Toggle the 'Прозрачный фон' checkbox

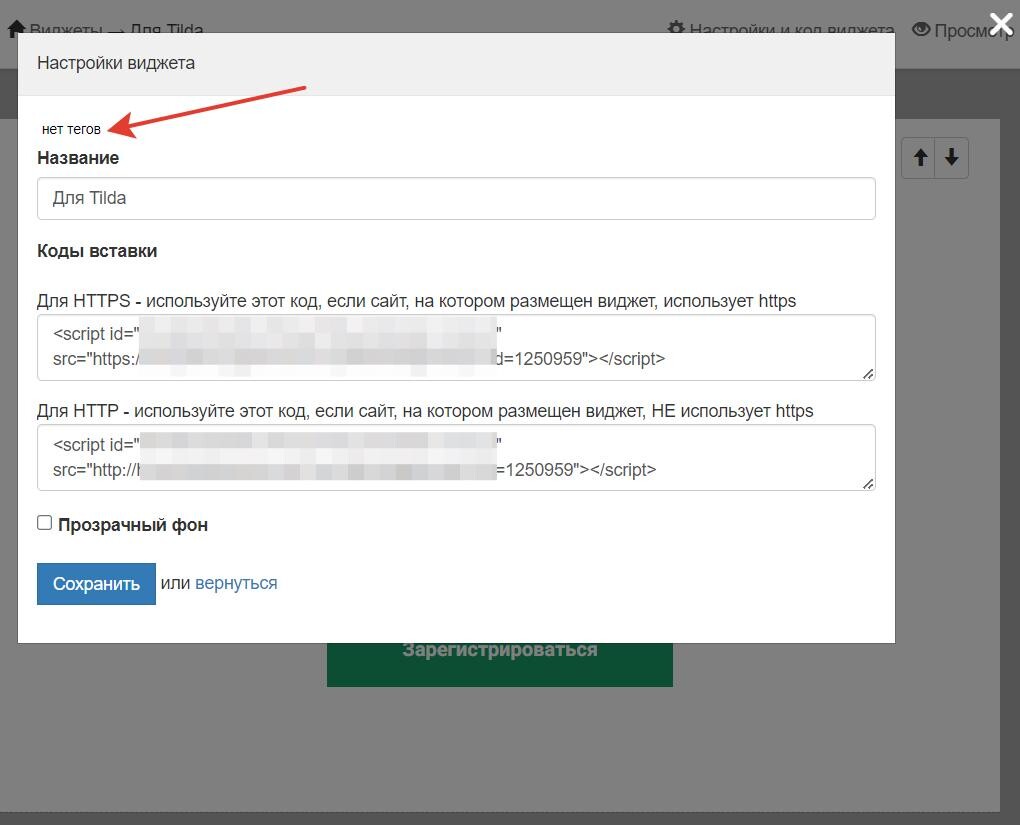[44, 522]
